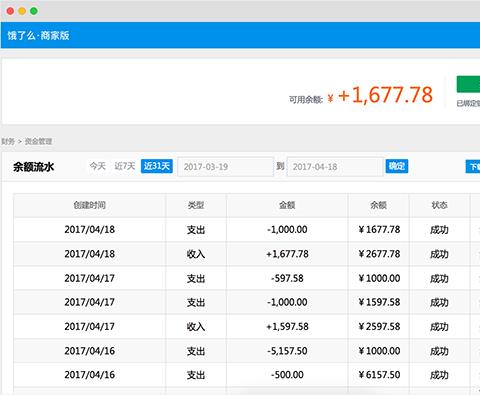The image size is (480, 395).
Task: Click the 金额 column header
Action: pos(287,205)
